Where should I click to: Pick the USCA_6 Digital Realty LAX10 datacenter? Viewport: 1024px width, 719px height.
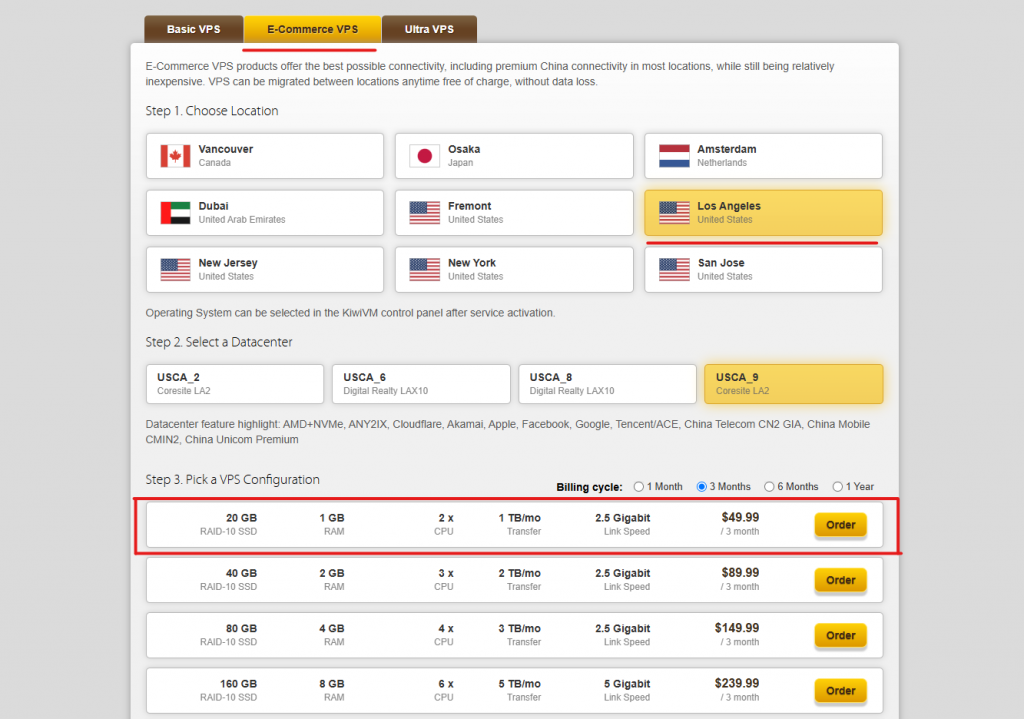pos(420,384)
